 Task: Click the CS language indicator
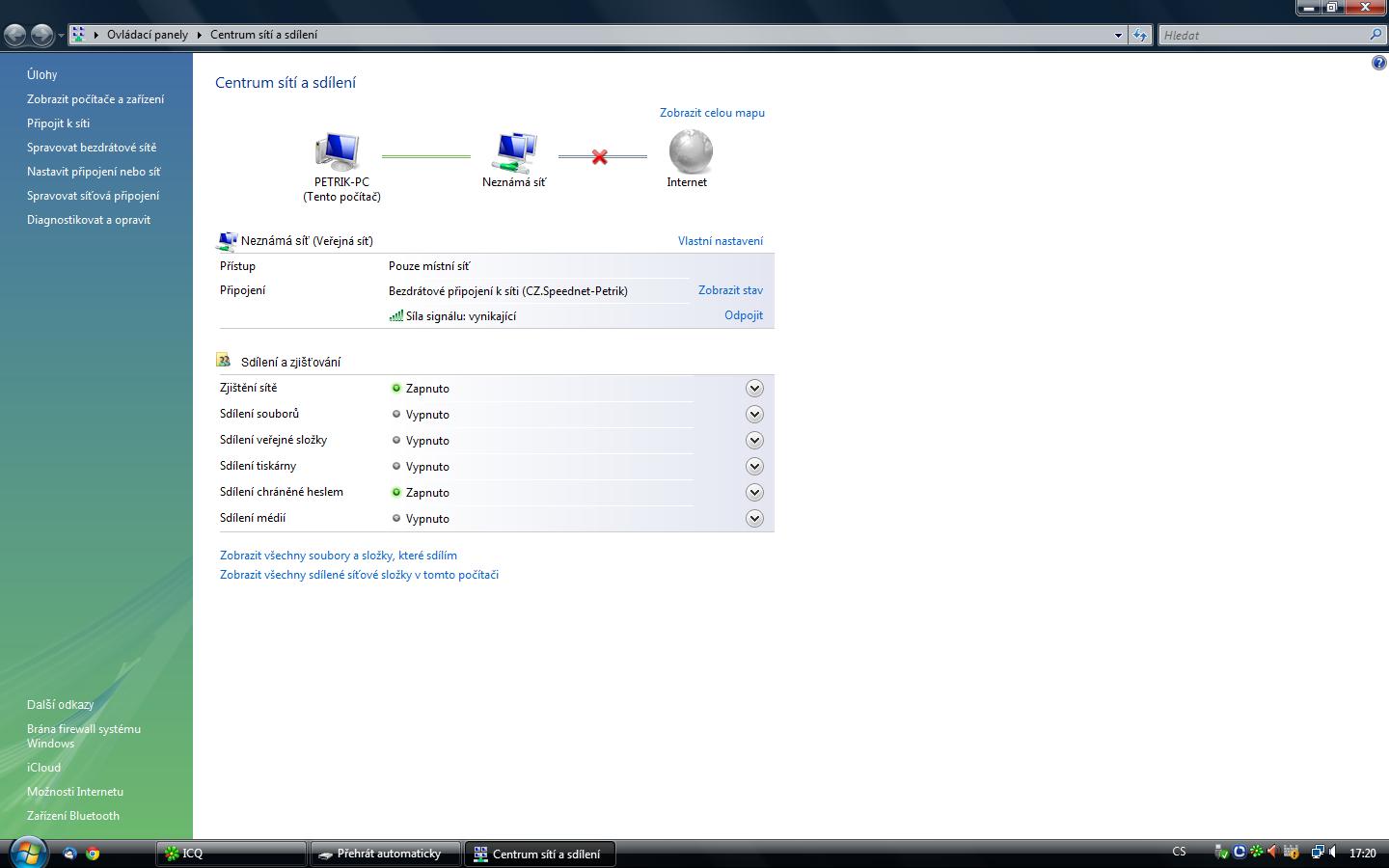pos(1179,853)
